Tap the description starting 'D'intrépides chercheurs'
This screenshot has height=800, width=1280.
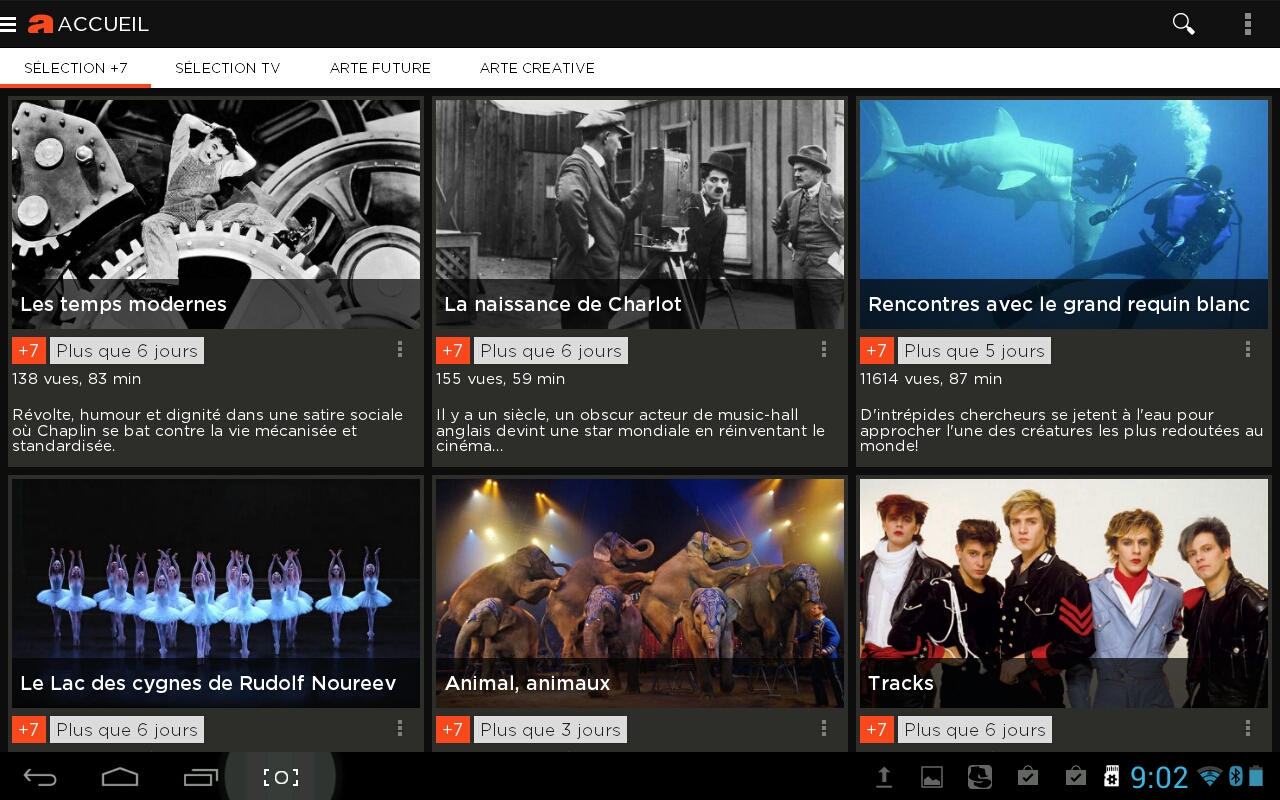tap(1062, 430)
